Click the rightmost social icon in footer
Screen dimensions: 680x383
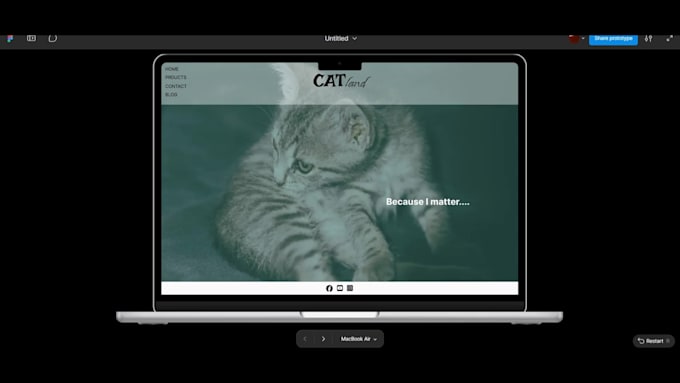350,288
